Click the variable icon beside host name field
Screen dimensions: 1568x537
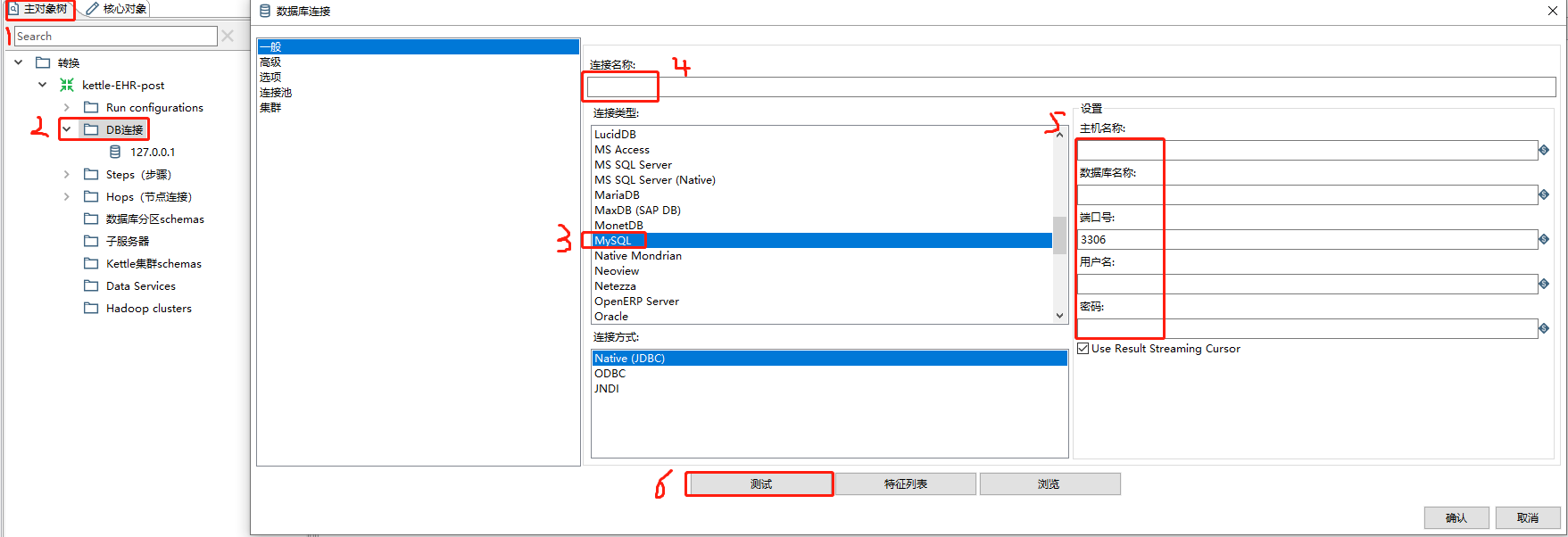[x=1544, y=150]
